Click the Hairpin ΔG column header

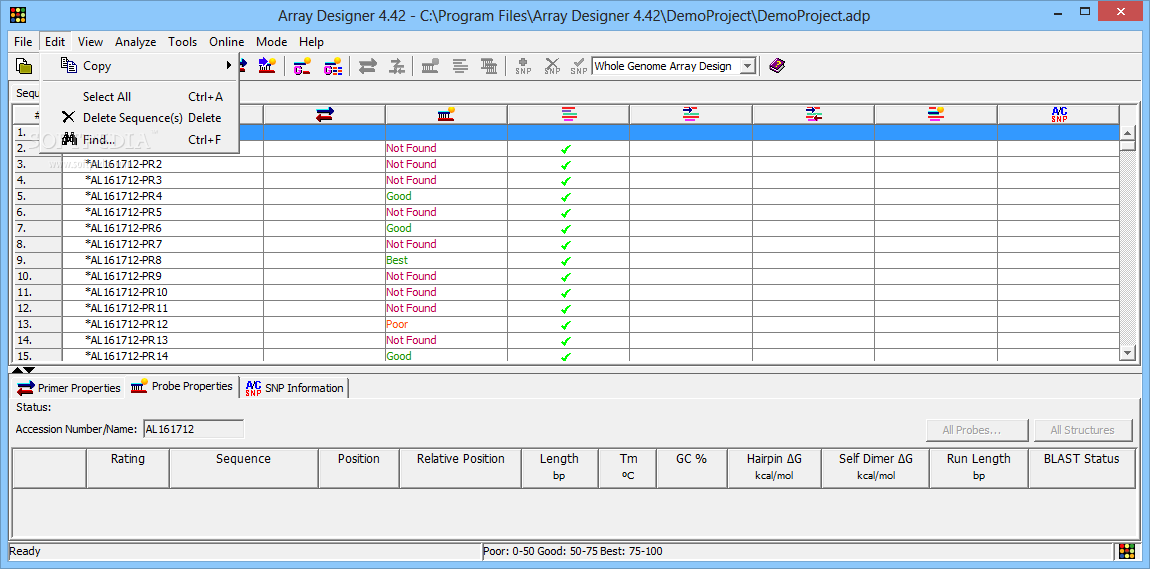774,468
